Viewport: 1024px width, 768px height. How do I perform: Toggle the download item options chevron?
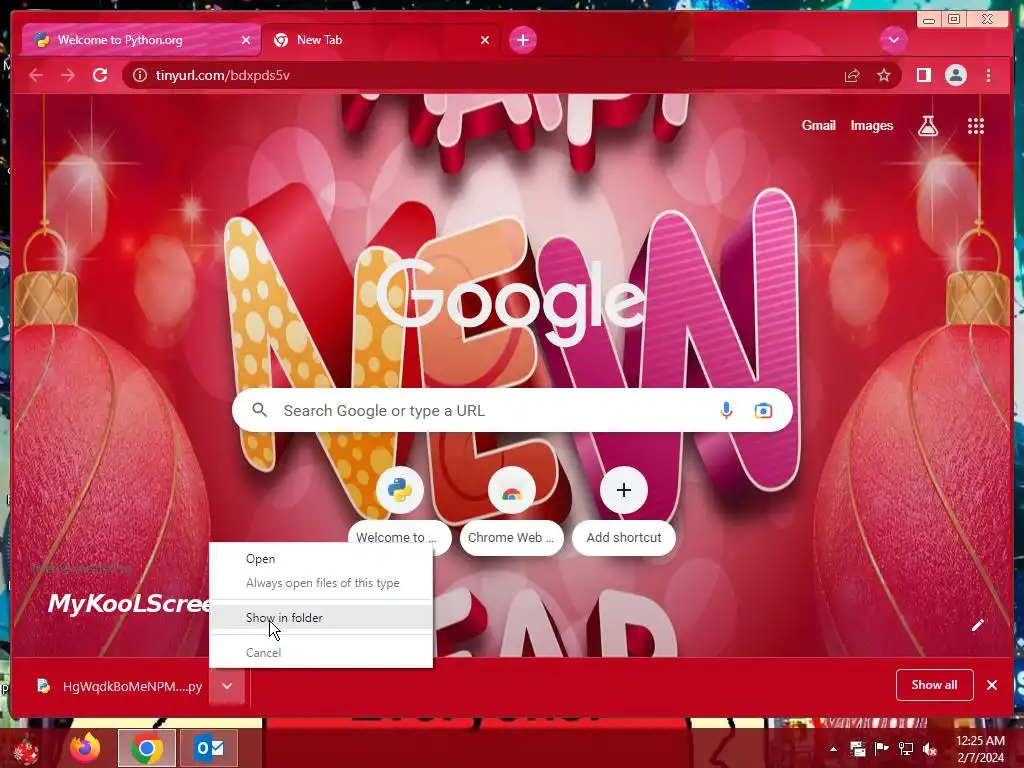[x=227, y=686]
